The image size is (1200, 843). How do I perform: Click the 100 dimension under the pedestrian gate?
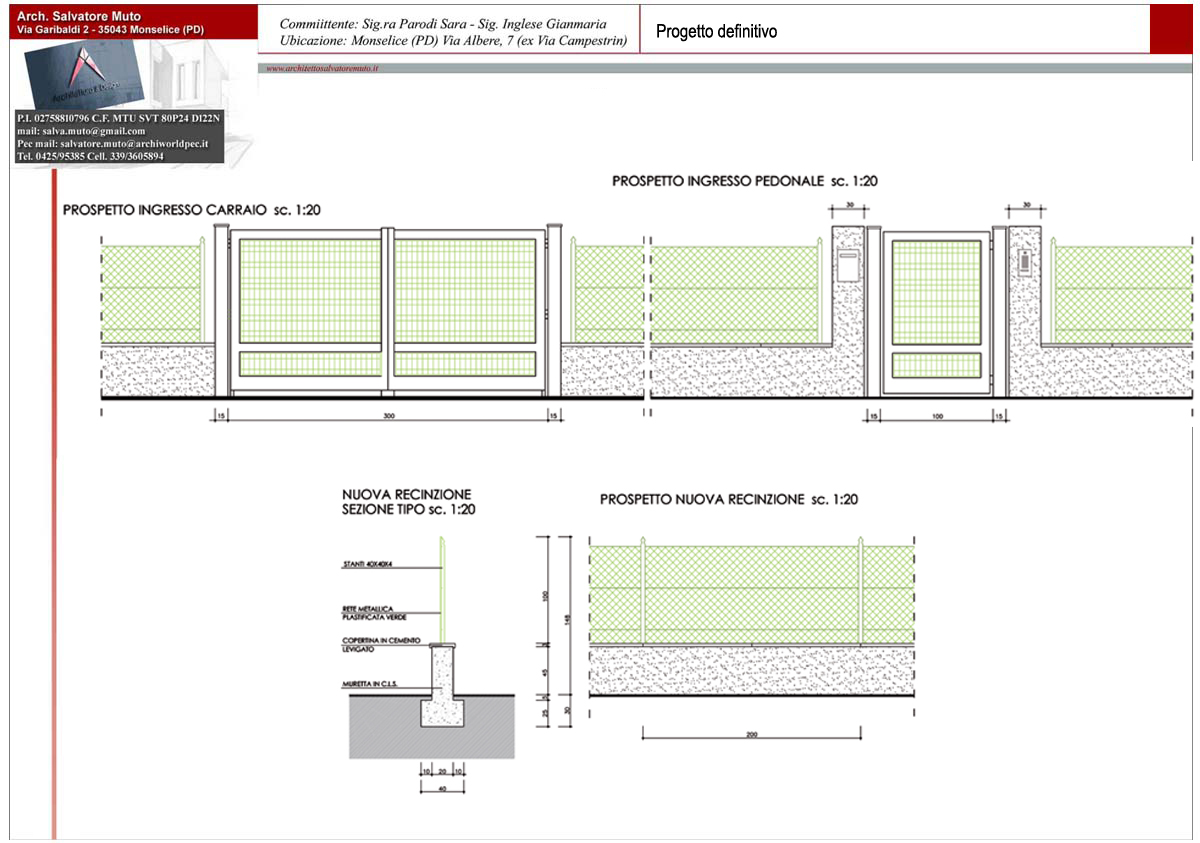(x=936, y=414)
